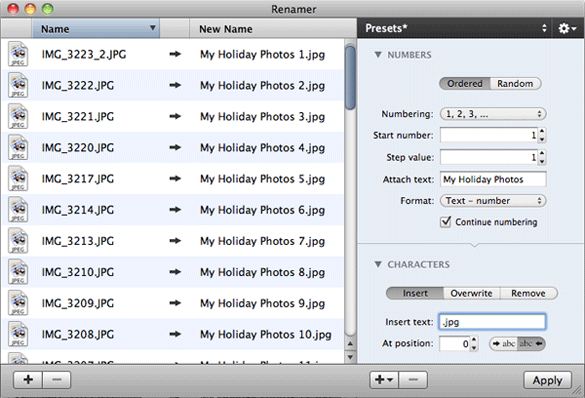The height and width of the screenshot is (398, 585).
Task: Collapse the CHARACTERS section
Action: point(378,264)
